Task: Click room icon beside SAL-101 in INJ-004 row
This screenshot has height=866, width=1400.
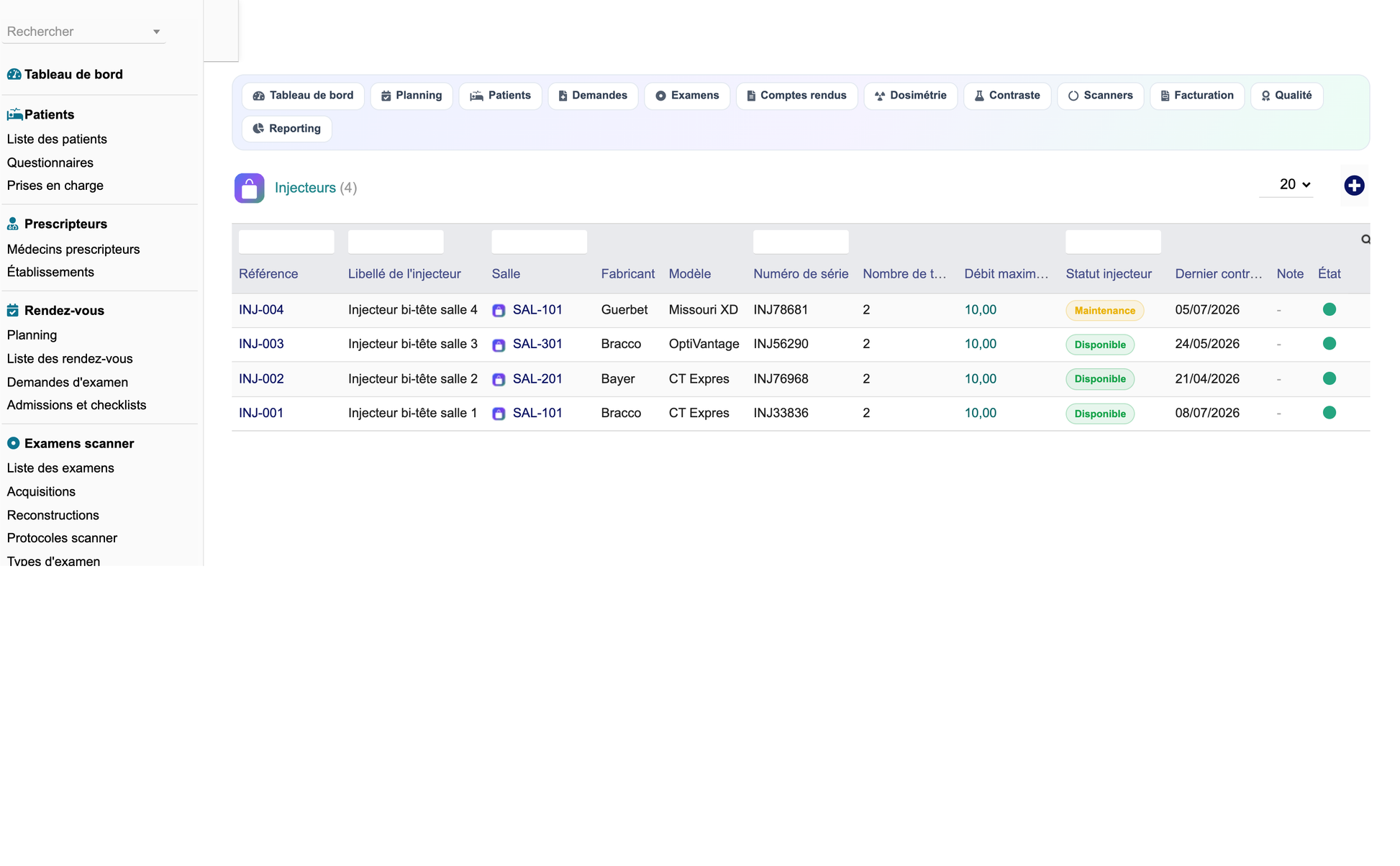Action: (499, 311)
